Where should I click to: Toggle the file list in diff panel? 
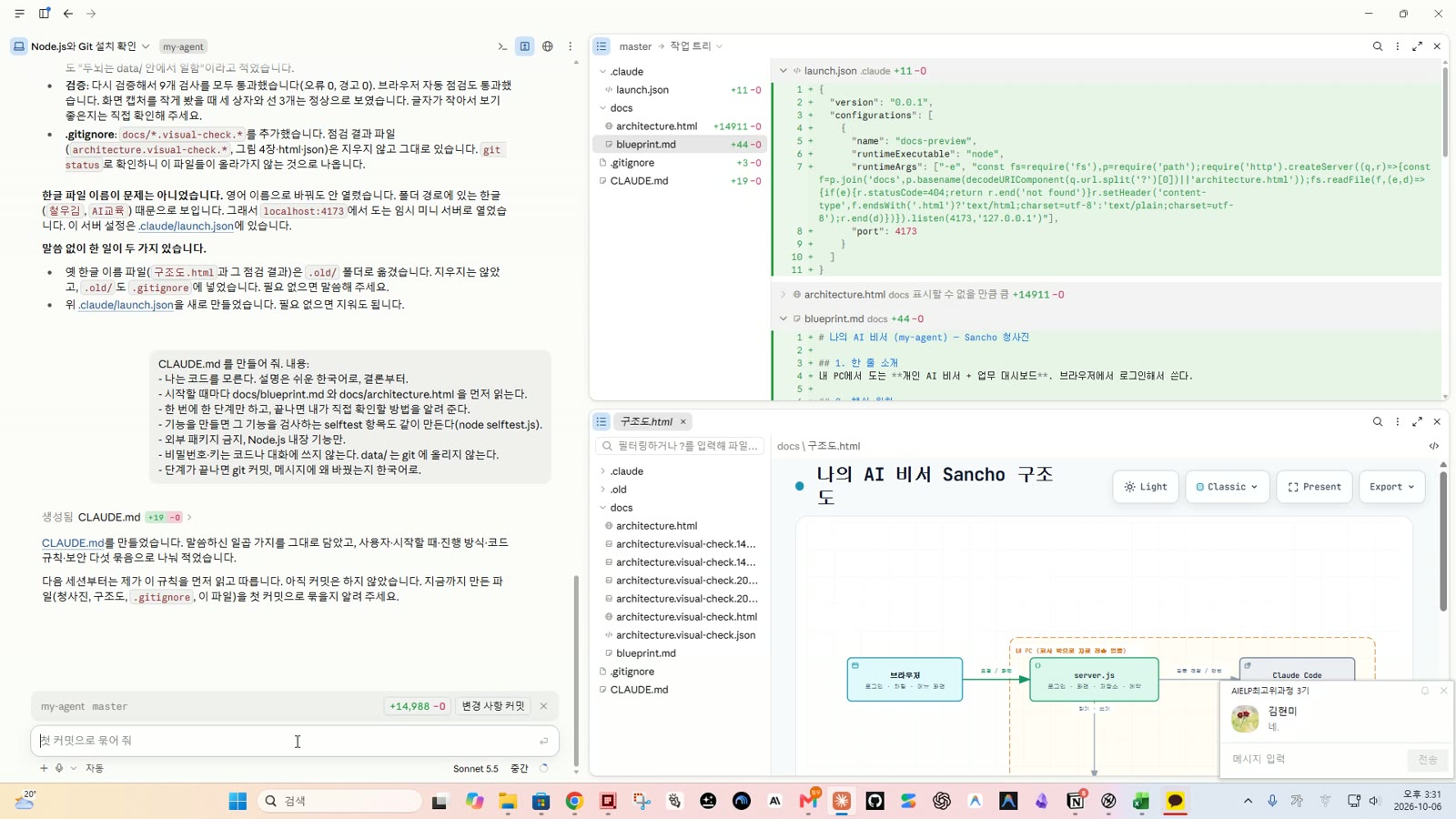click(x=602, y=46)
